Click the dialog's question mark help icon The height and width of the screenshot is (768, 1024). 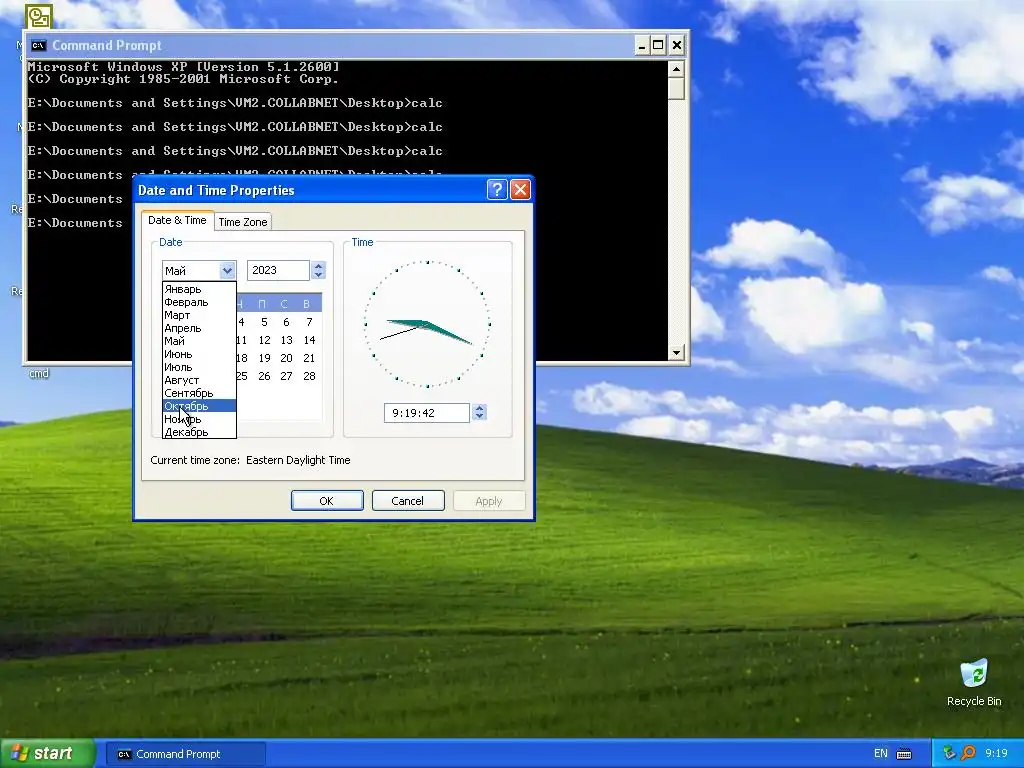497,190
